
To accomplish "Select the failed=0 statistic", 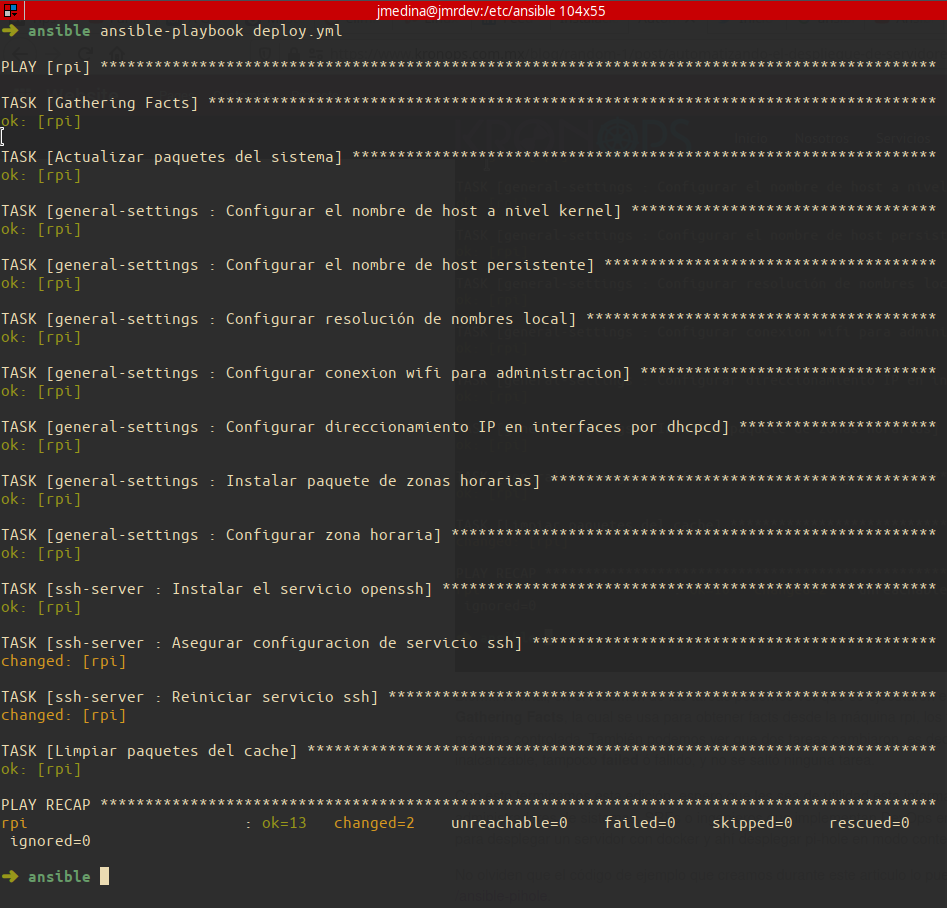I will [639, 822].
